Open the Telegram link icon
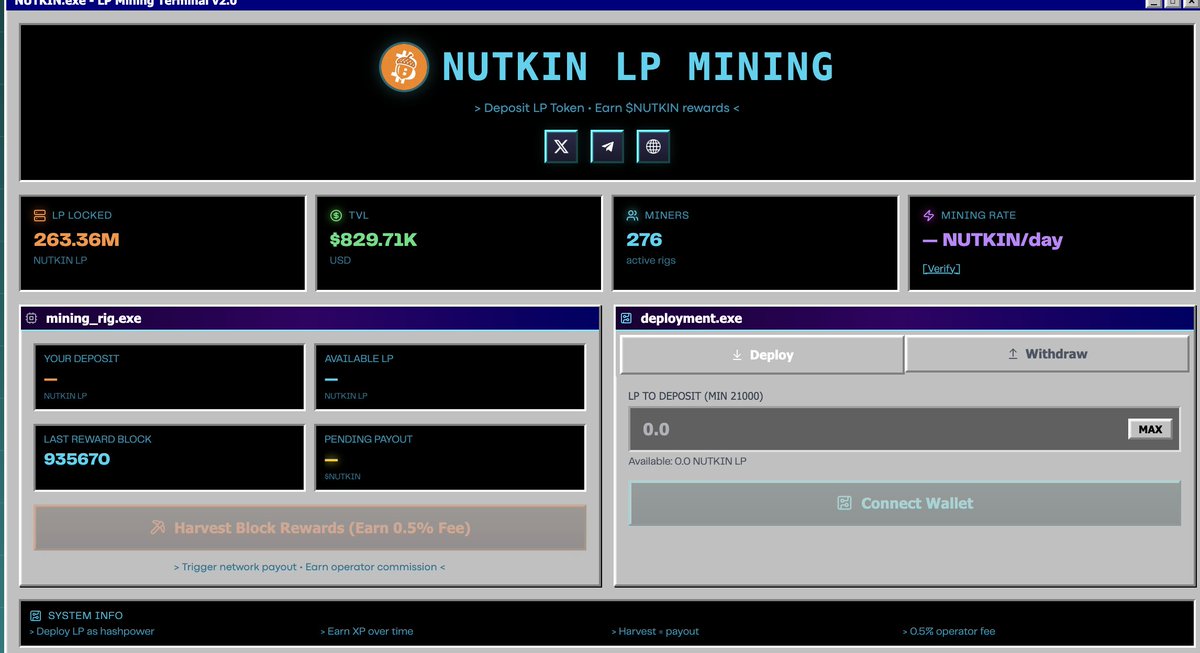Viewport: 1200px width, 653px height. tap(607, 147)
